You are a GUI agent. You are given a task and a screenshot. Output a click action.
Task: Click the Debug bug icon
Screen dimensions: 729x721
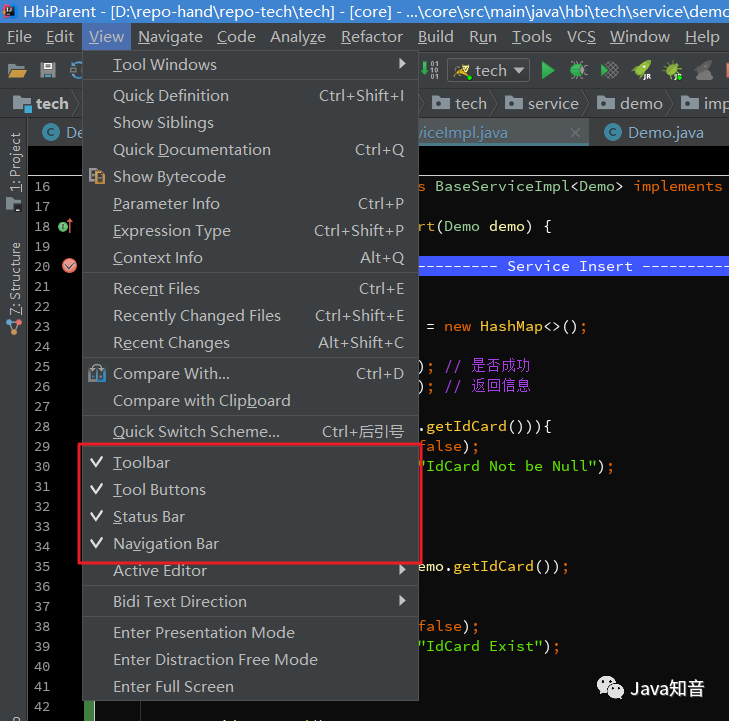[578, 71]
